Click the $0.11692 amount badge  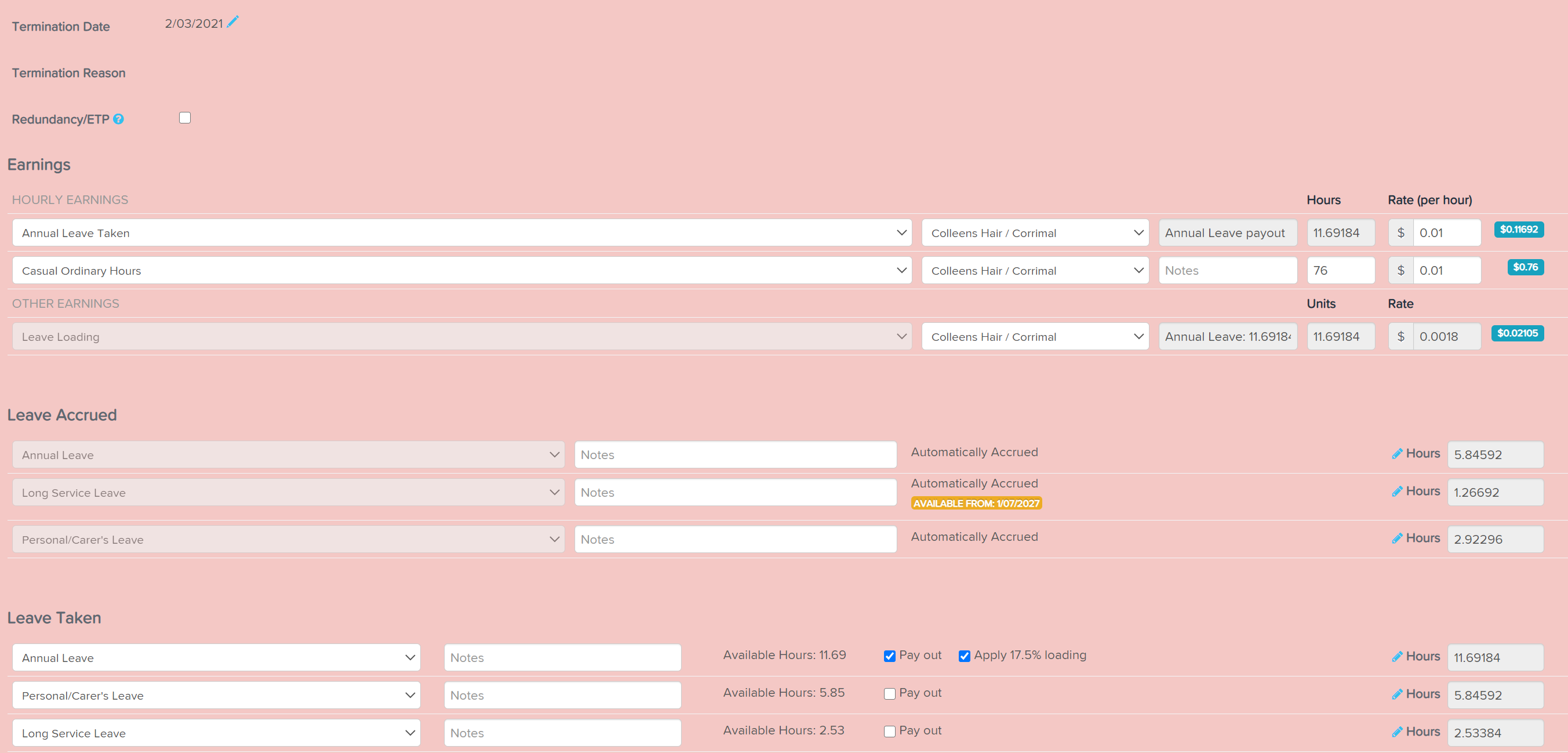1518,230
